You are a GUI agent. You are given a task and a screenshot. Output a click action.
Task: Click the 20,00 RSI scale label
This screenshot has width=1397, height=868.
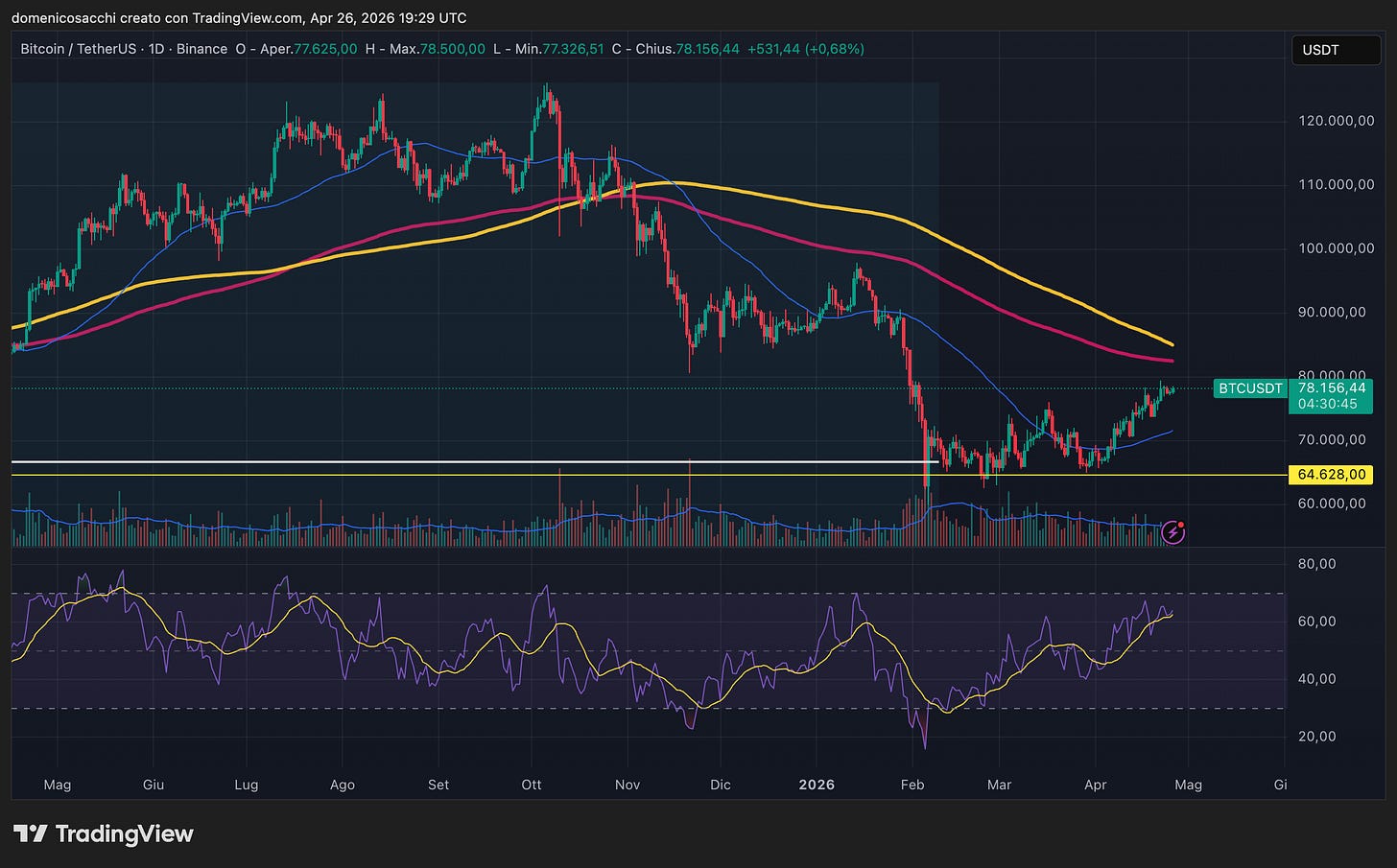pos(1316,737)
